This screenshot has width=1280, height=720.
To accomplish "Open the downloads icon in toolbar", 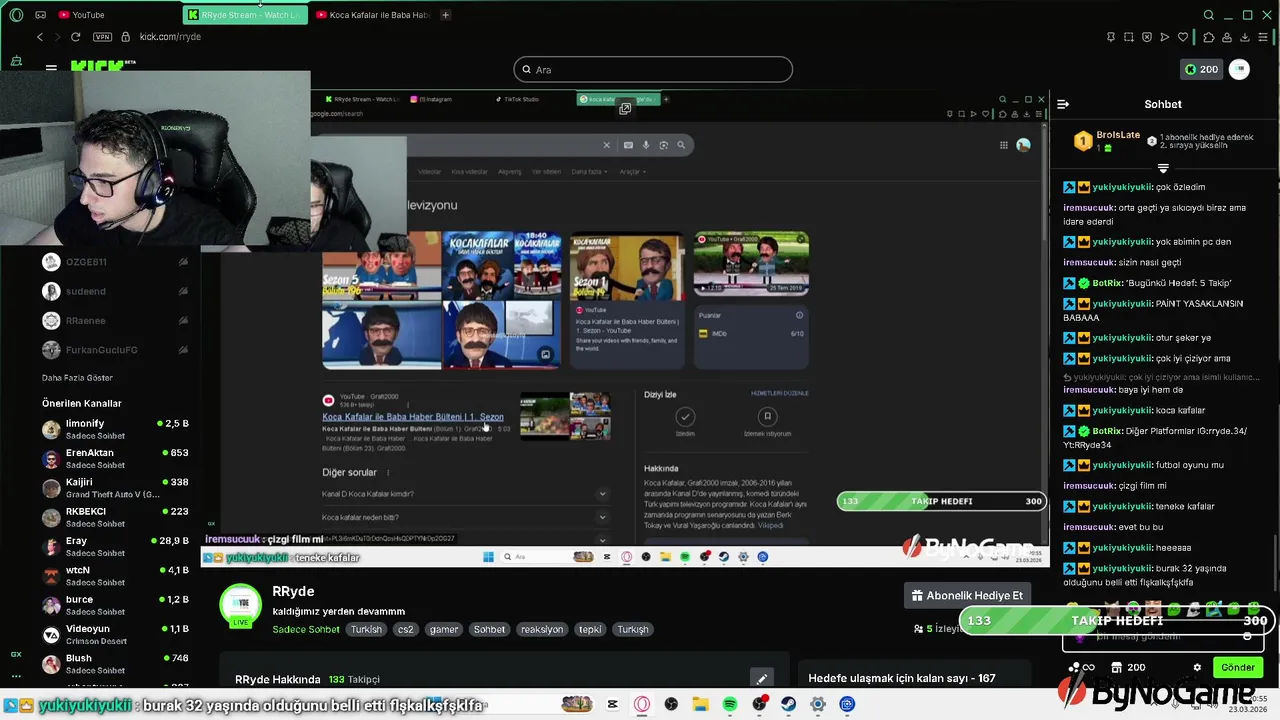I will point(1245,37).
